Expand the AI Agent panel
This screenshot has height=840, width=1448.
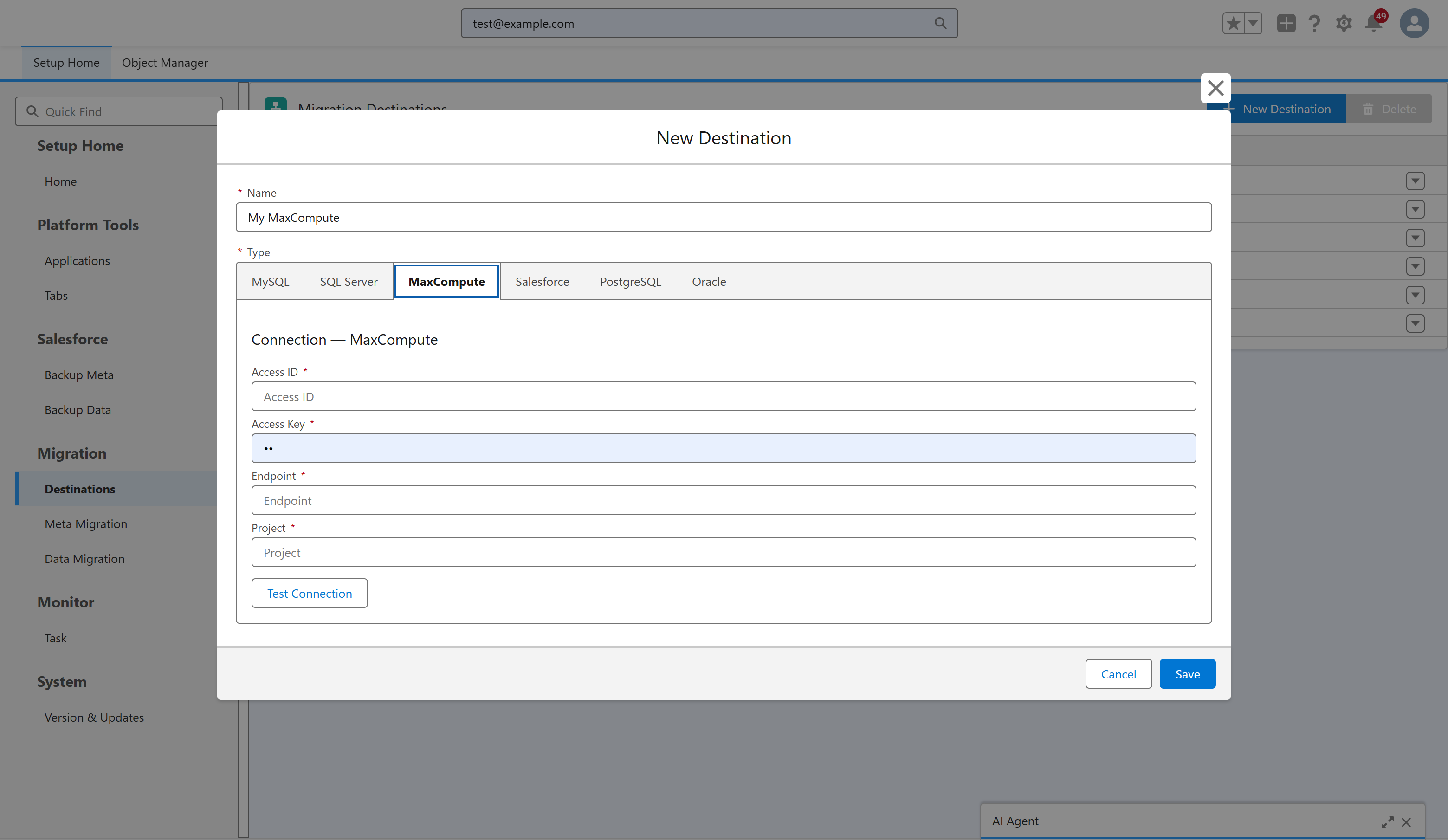click(1387, 822)
